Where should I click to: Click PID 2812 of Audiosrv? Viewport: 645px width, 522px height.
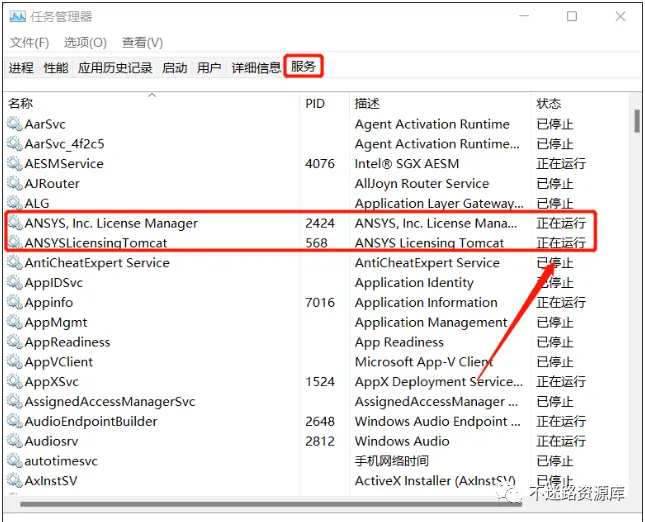[320, 441]
